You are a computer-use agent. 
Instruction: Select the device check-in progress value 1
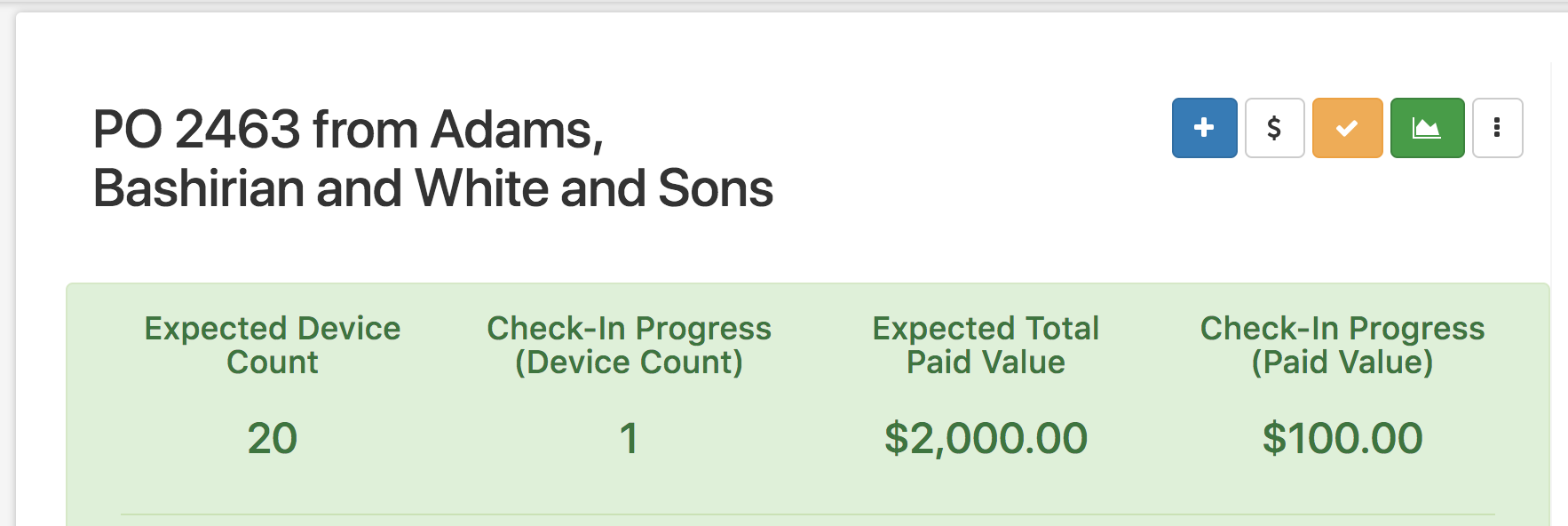click(x=629, y=438)
